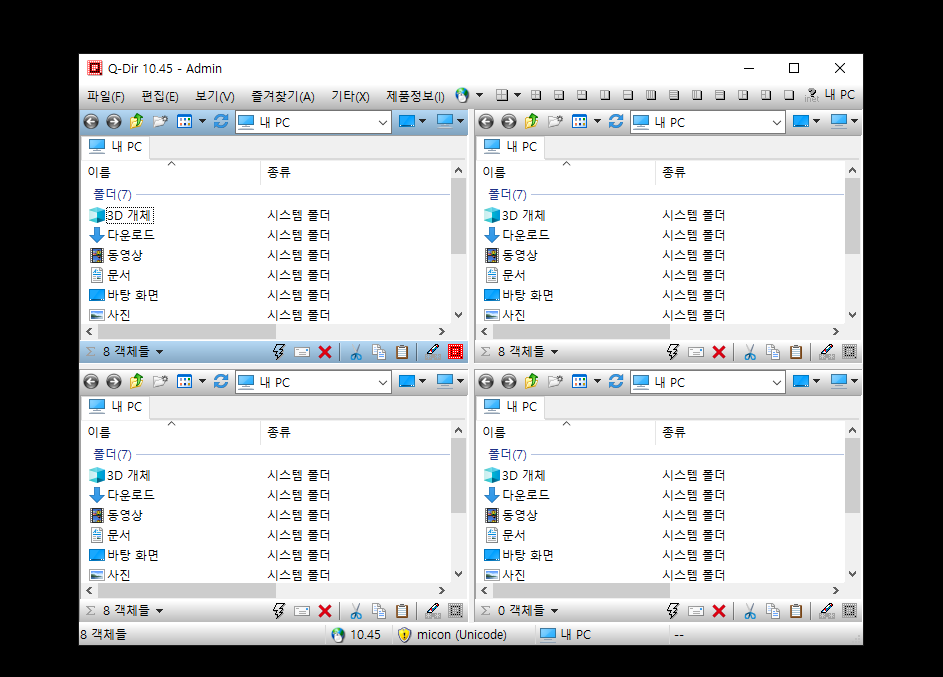Click the globe mouse icon in menu bar
This screenshot has width=943, height=677.
tap(462, 95)
